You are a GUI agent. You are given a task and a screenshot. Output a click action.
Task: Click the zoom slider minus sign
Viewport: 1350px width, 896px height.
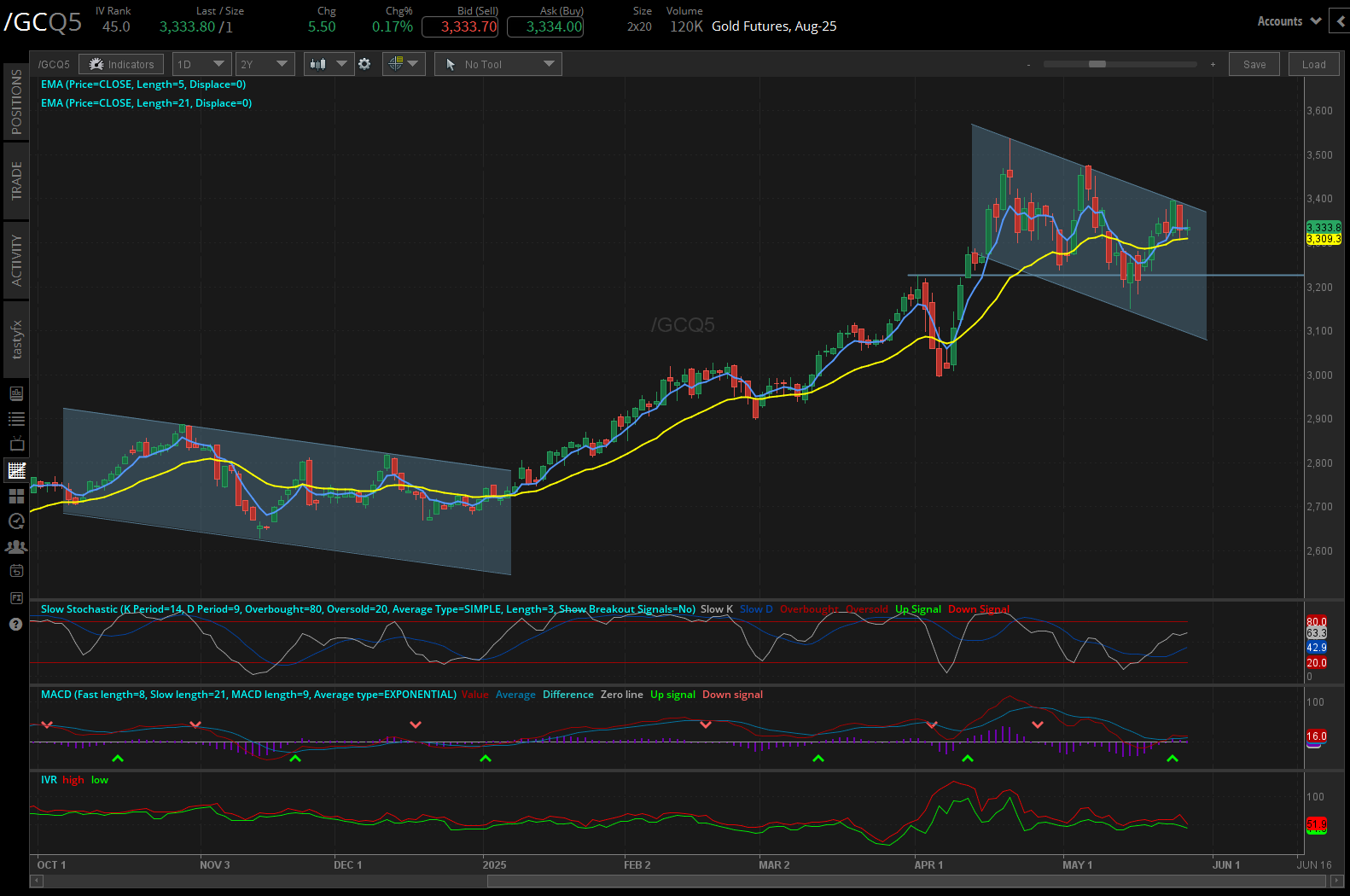[1028, 65]
